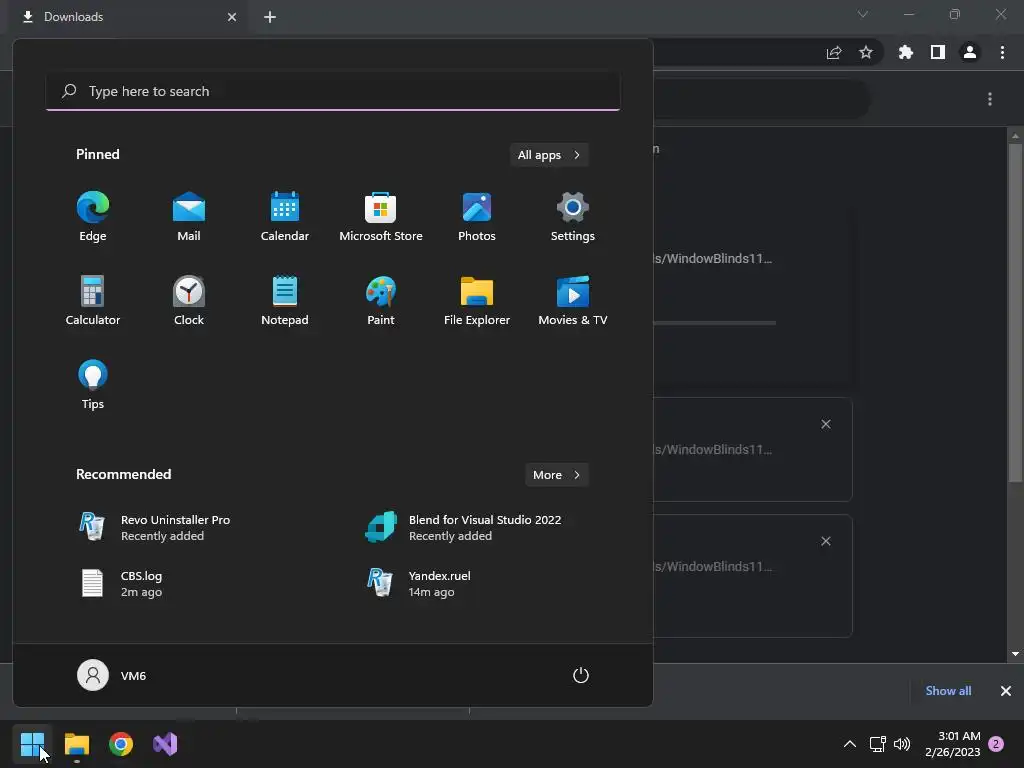The image size is (1024, 768).
Task: Click the Start menu search box
Action: point(333,91)
